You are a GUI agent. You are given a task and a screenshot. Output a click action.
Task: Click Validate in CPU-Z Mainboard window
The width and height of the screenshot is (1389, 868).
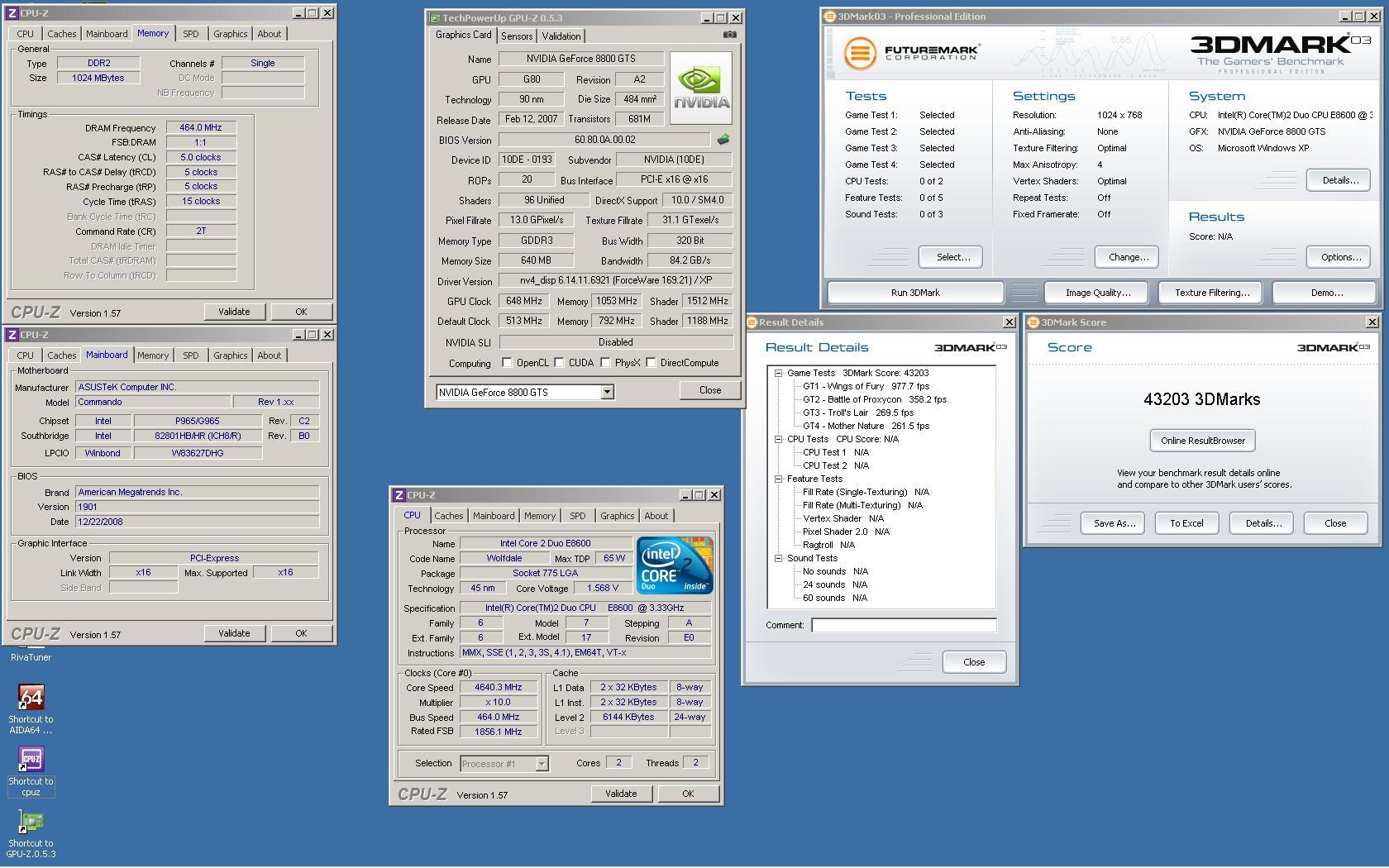tap(234, 633)
